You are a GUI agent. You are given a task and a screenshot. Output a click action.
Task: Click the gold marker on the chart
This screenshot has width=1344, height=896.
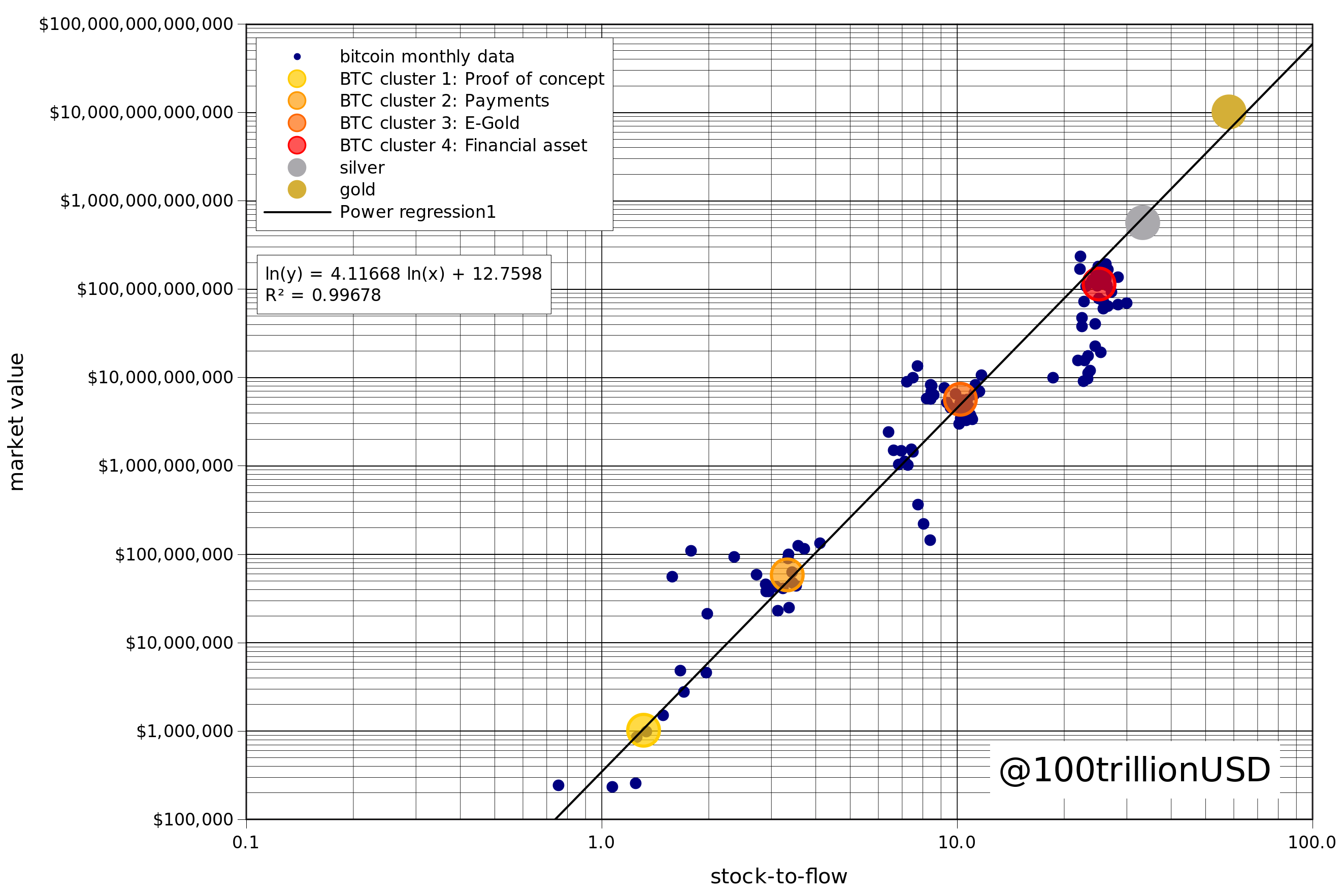point(1228,112)
